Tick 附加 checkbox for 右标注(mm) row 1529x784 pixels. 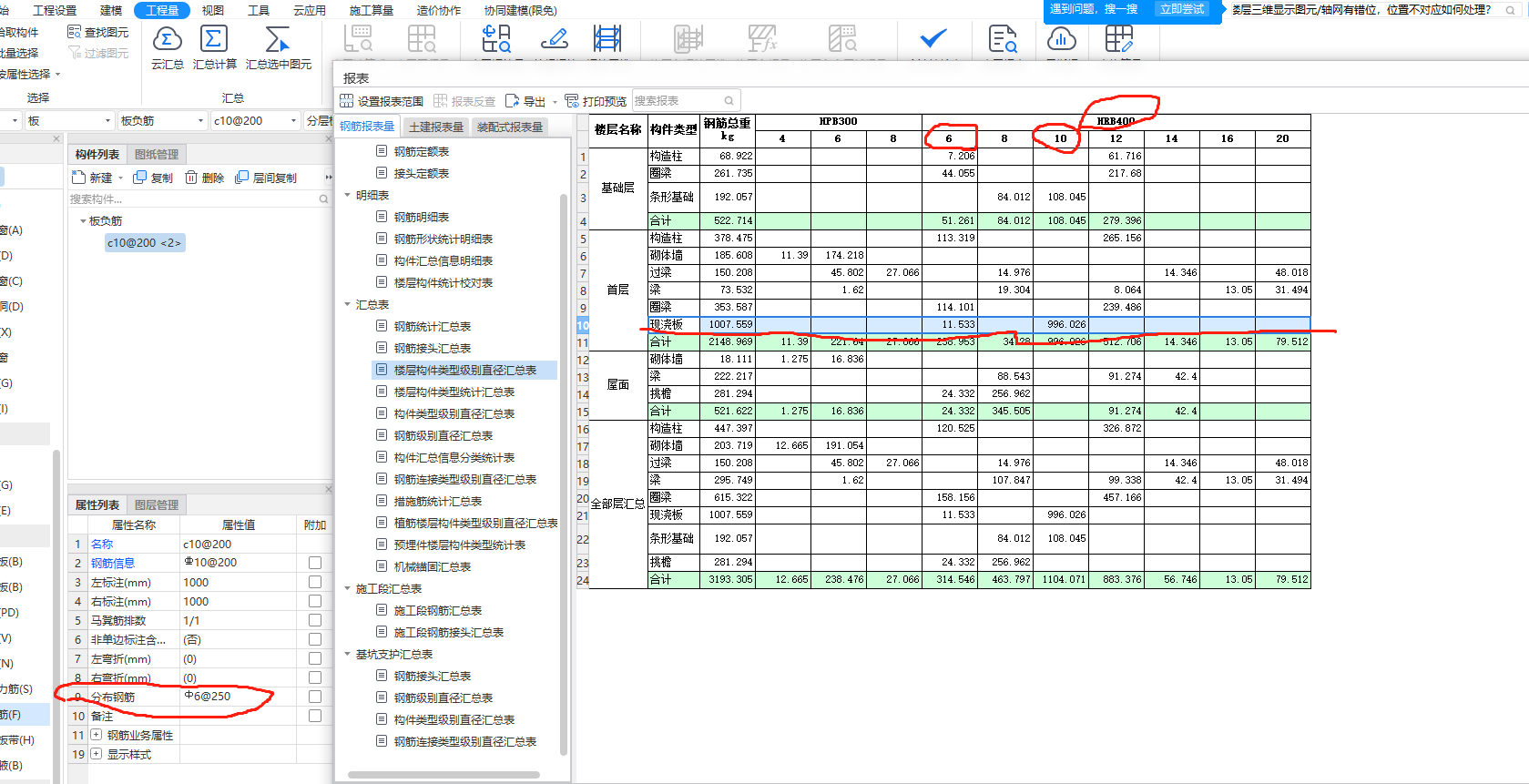click(x=315, y=601)
